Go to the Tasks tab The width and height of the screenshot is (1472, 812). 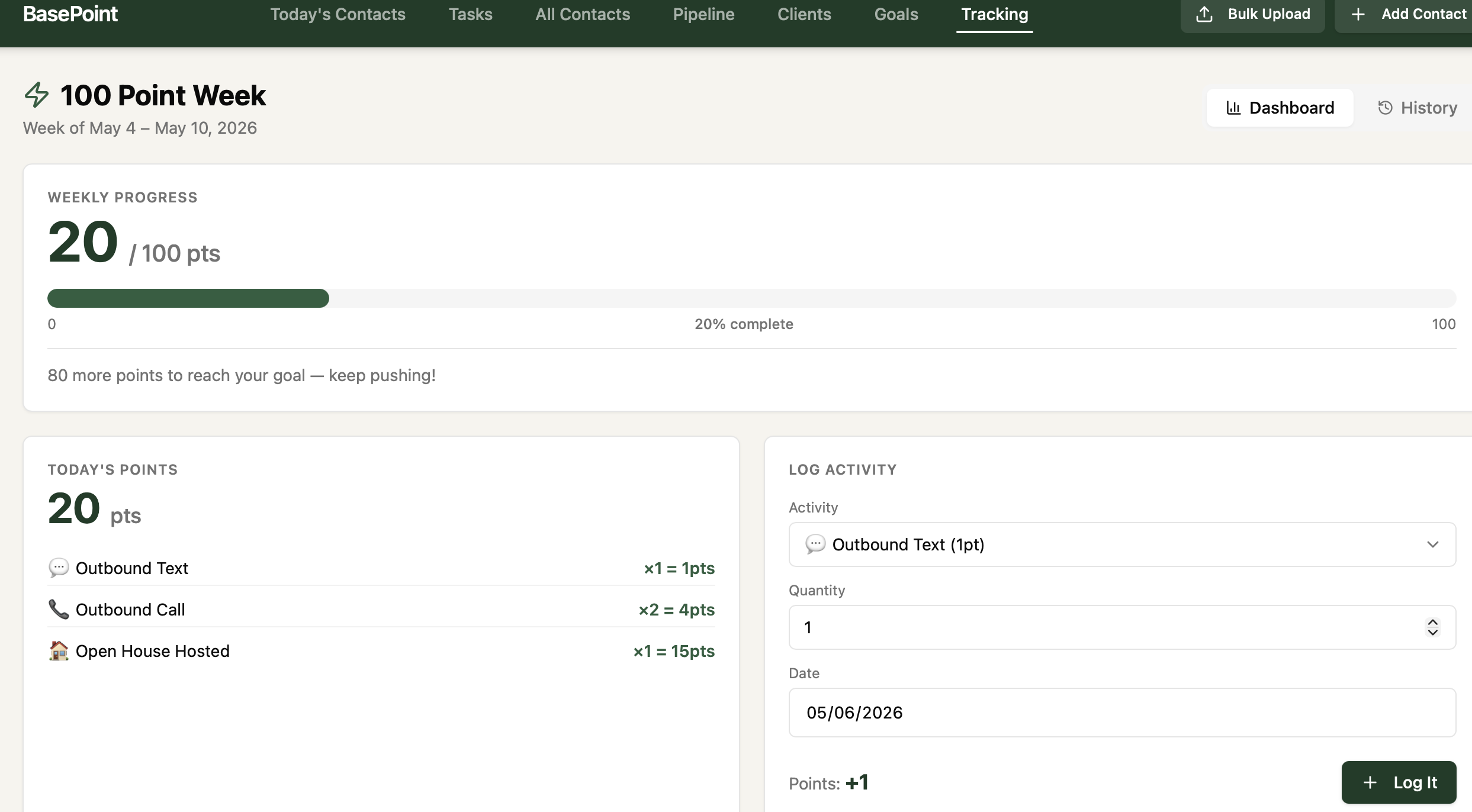point(470,14)
